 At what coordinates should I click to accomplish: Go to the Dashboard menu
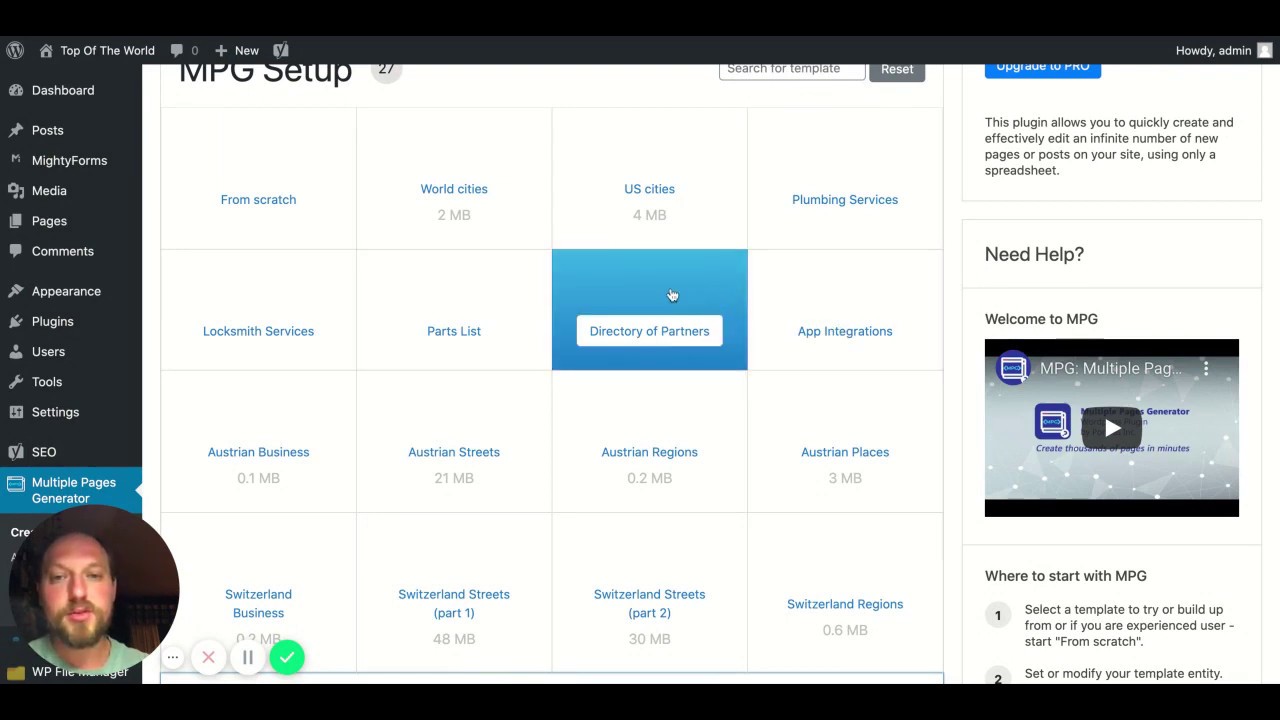point(63,90)
